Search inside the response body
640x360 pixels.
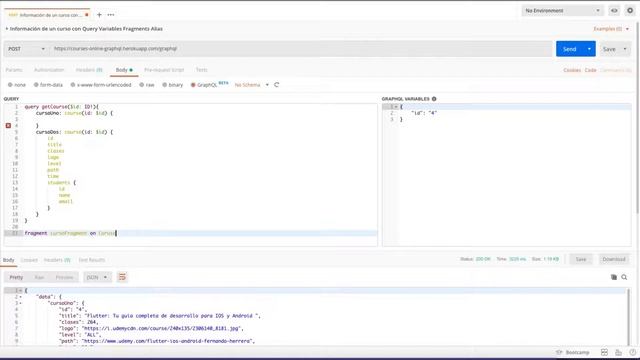[624, 277]
